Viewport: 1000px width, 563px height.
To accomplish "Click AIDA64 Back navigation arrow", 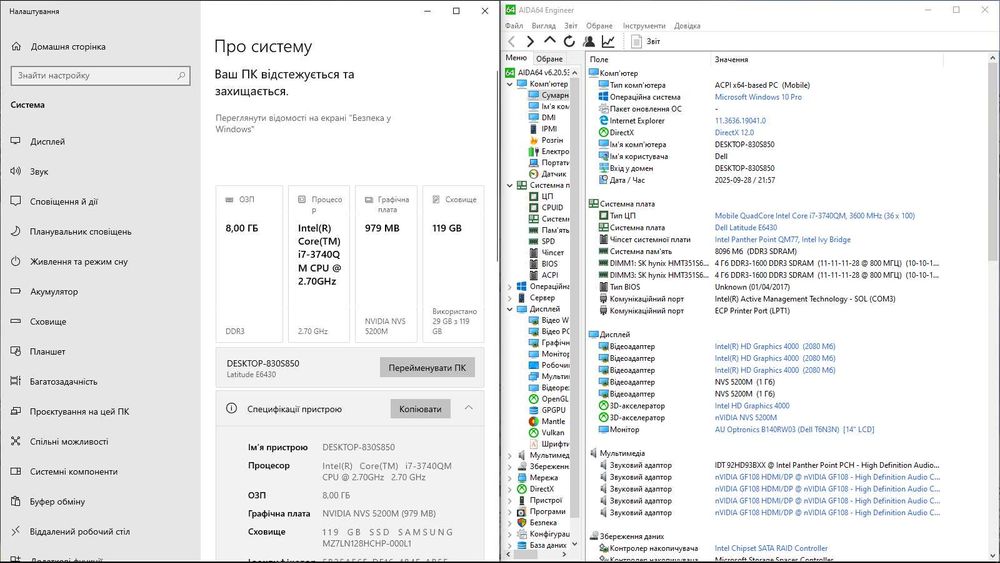I will [x=511, y=41].
